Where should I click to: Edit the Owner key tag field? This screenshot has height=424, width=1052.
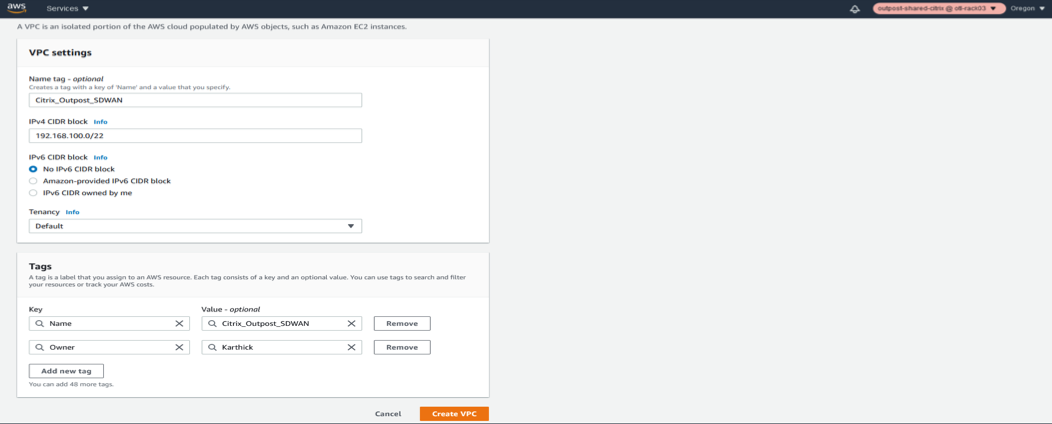[x=110, y=348]
